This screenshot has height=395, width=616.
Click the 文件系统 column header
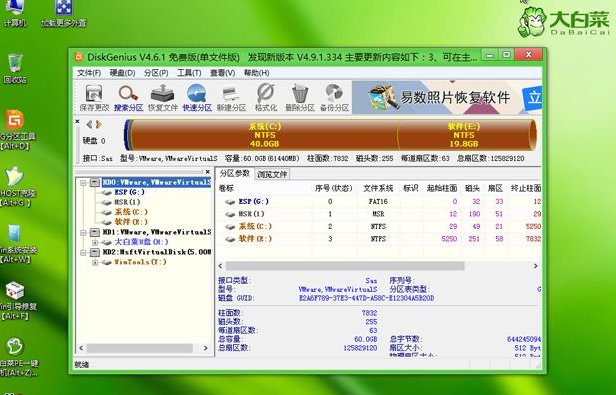tap(378, 188)
